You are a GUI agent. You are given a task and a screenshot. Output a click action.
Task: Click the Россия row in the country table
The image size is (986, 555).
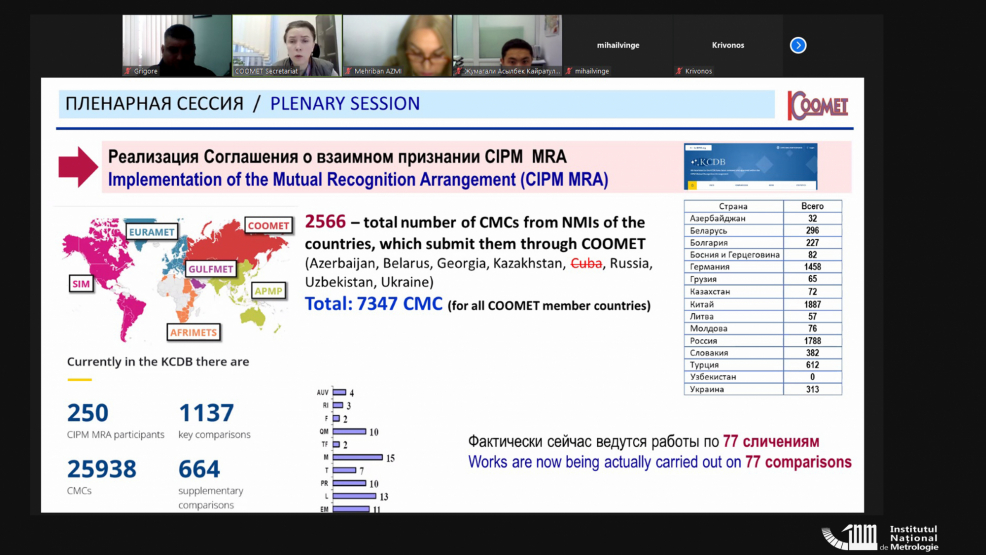(x=763, y=340)
